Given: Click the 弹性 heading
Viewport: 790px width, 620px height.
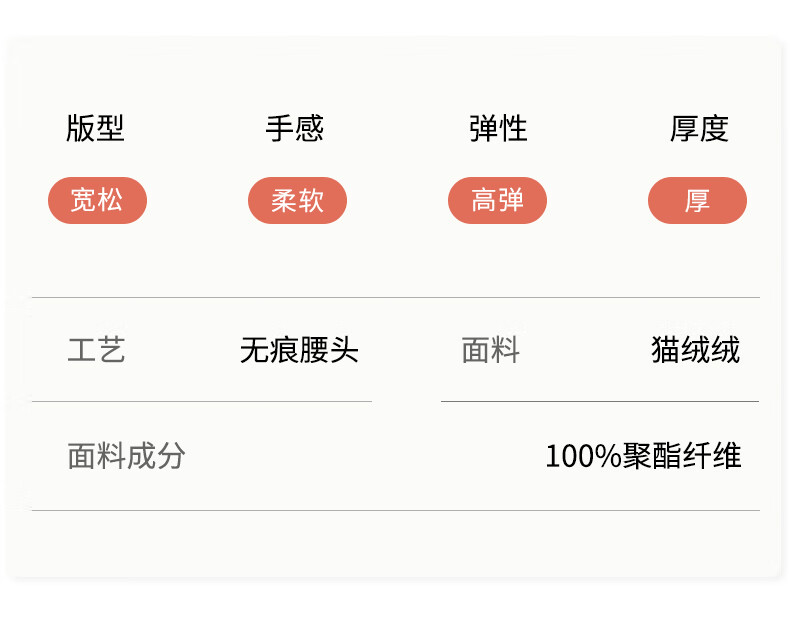Looking at the screenshot, I should (x=498, y=129).
